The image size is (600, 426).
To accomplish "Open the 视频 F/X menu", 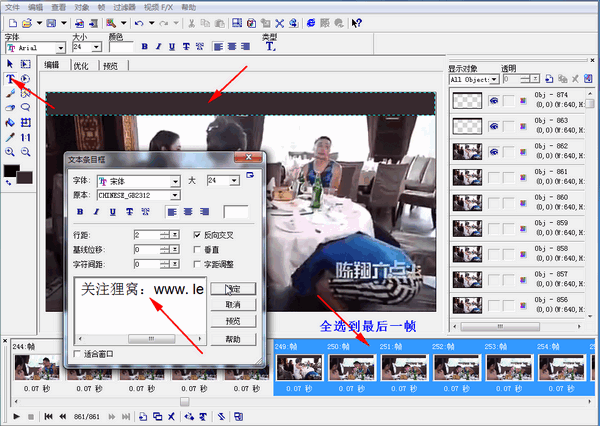I will (158, 7).
